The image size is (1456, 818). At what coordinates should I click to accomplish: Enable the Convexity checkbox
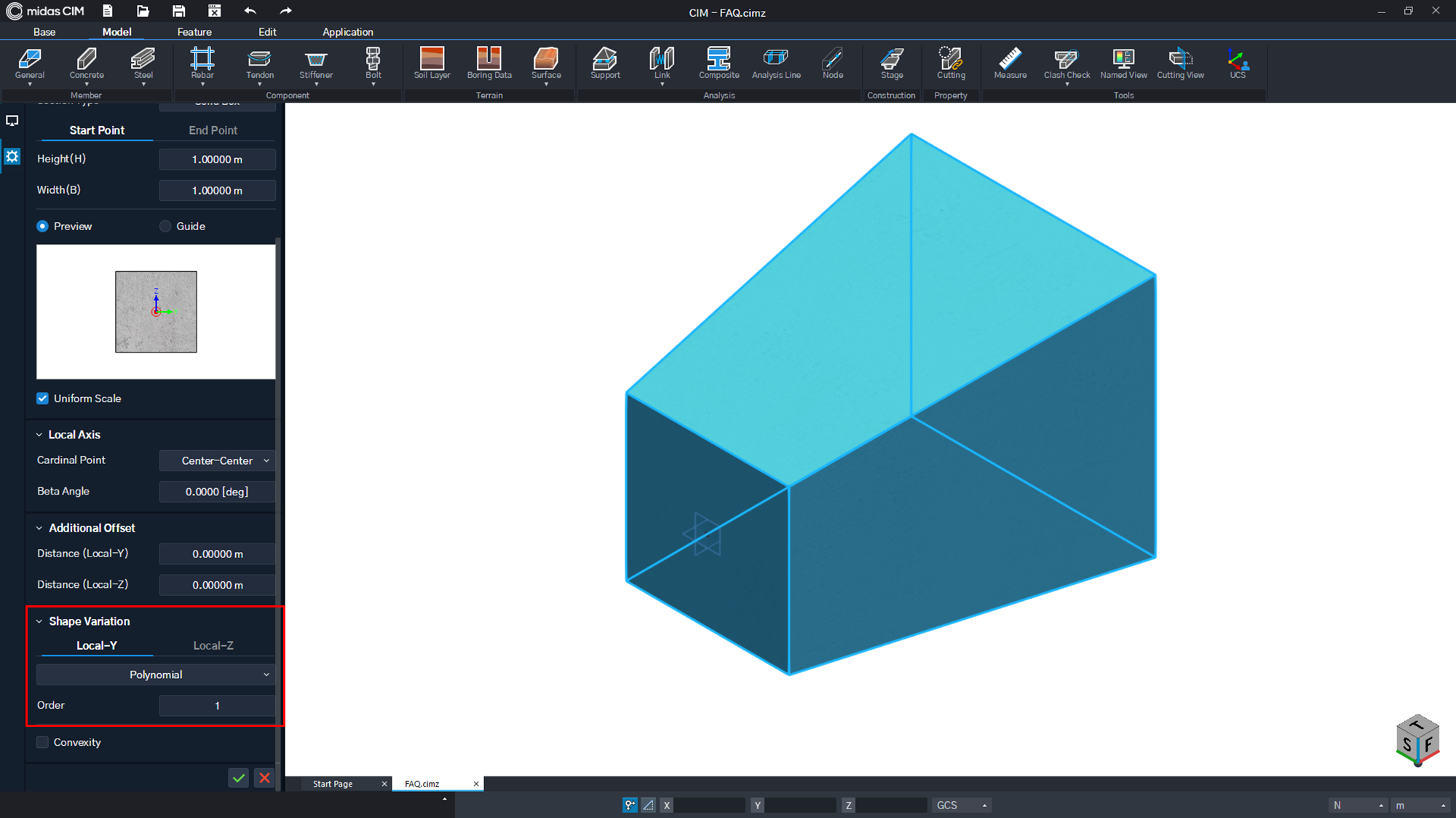43,742
